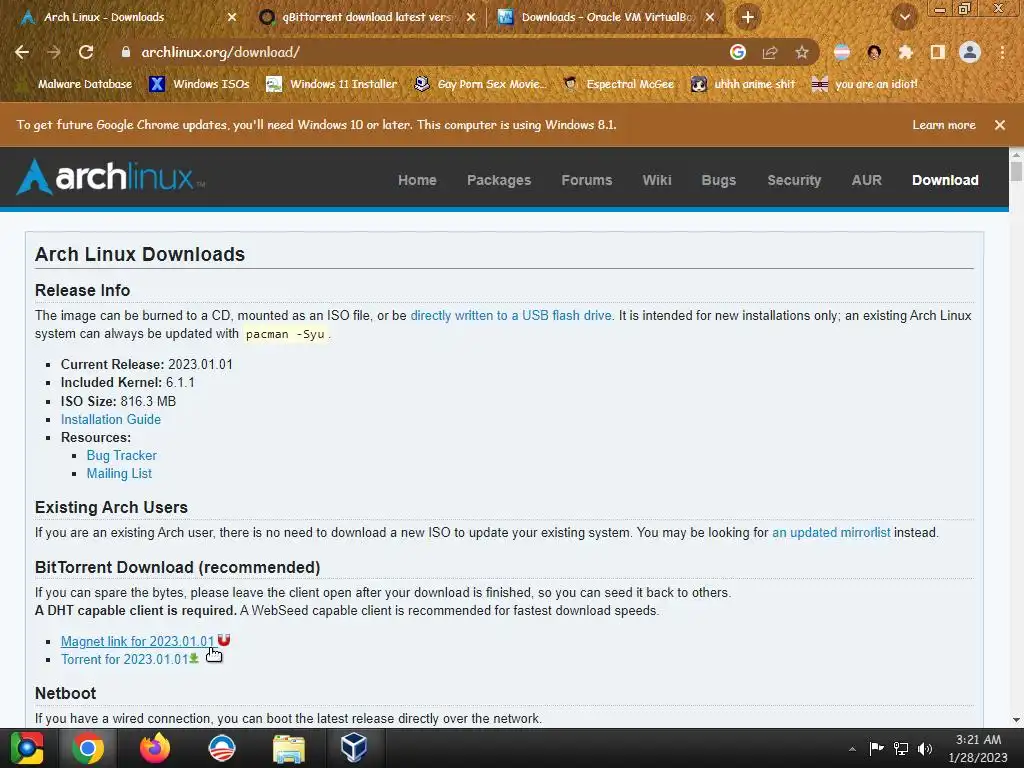Open the Espectral McGee bookmark
This screenshot has width=1024, height=768.
(619, 84)
